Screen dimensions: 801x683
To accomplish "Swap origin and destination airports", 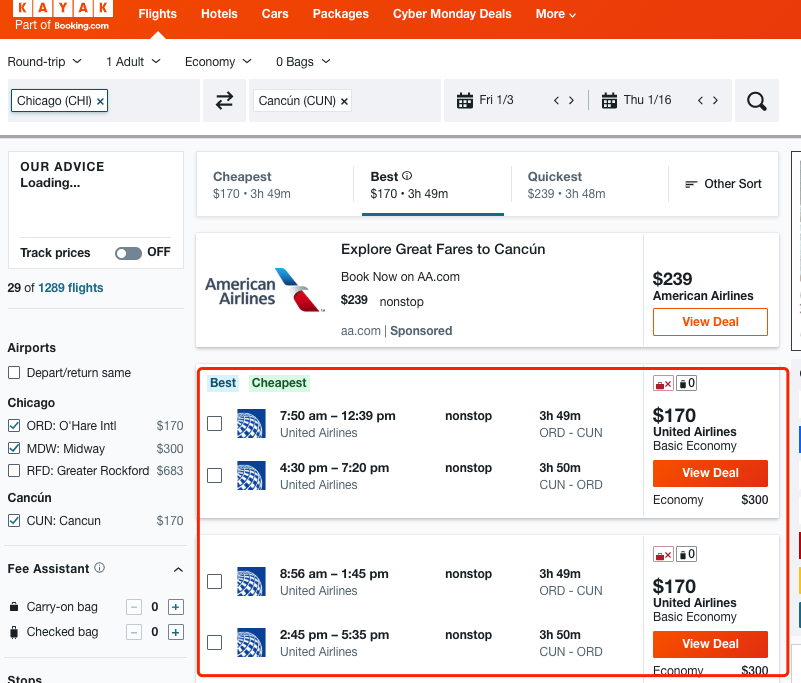I will pos(224,101).
